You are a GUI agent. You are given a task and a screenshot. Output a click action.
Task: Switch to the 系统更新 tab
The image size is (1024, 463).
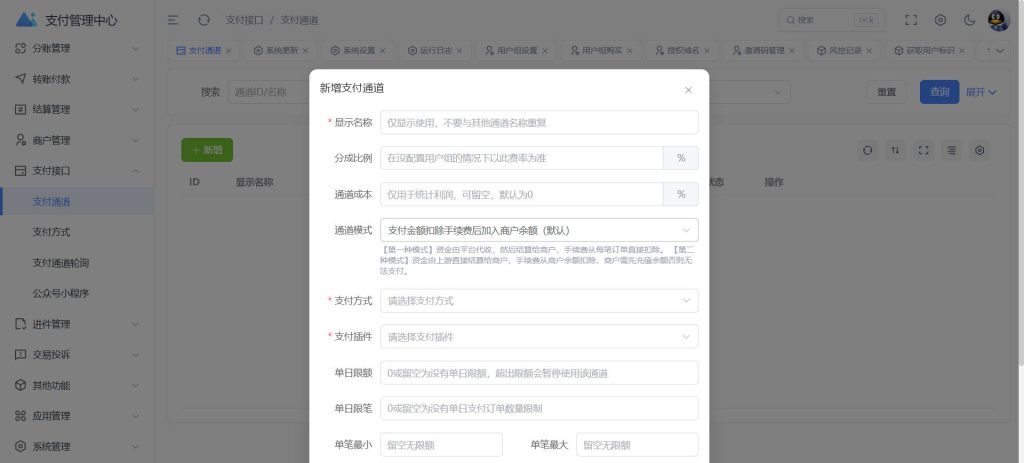[281, 50]
